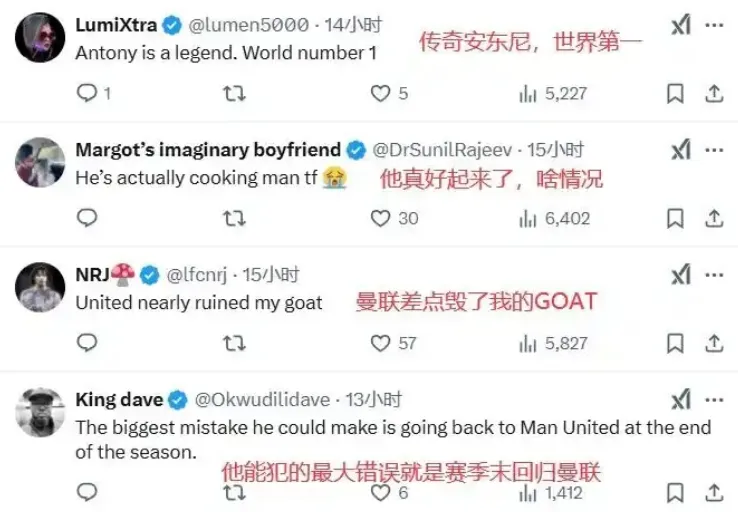Open more options on King dave's tweet
Image resolution: width=738 pixels, height=512 pixels.
[x=714, y=400]
